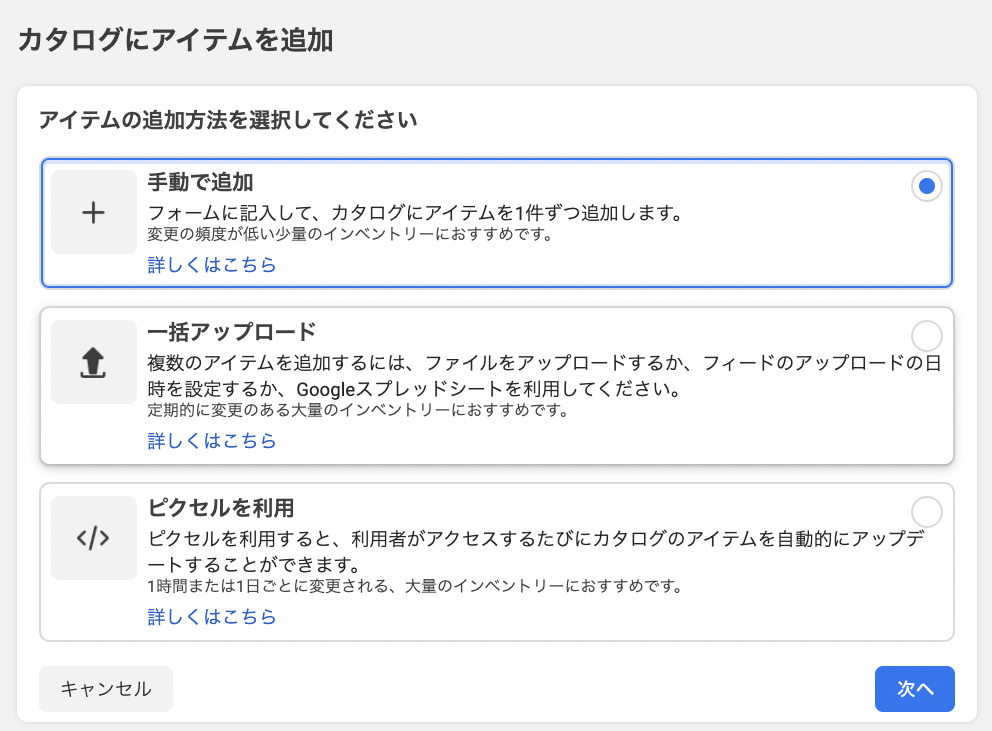Click the カタログにアイテムを追加 page heading
Image resolution: width=992 pixels, height=731 pixels.
pyautogui.click(x=175, y=41)
